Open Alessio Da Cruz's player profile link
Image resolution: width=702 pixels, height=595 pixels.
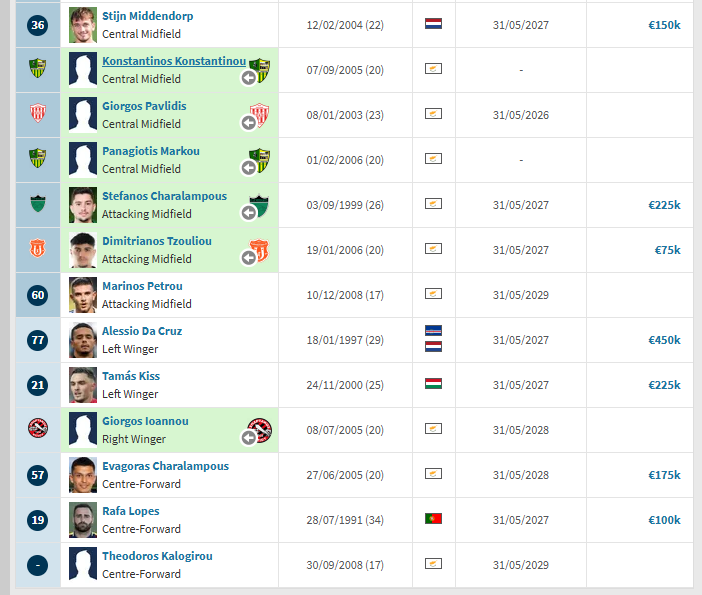click(x=142, y=331)
